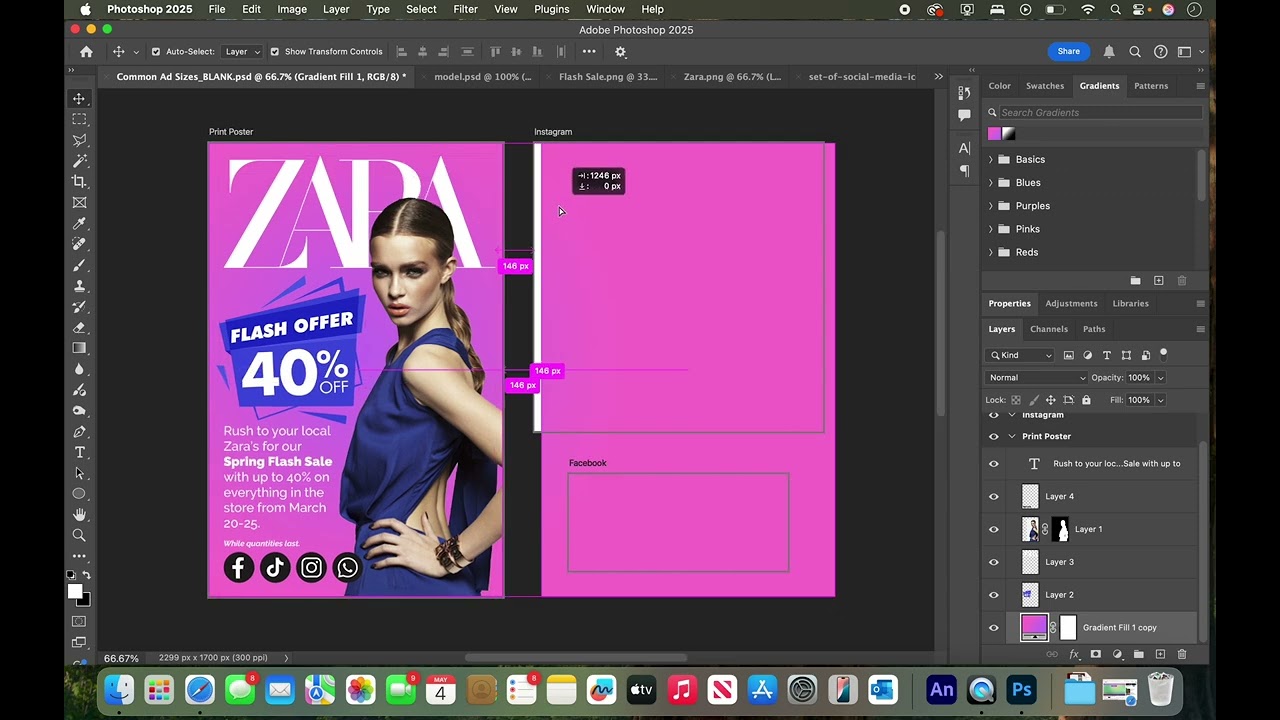This screenshot has width=1280, height=720.
Task: Create new fill or adjustment layer
Action: (1117, 655)
